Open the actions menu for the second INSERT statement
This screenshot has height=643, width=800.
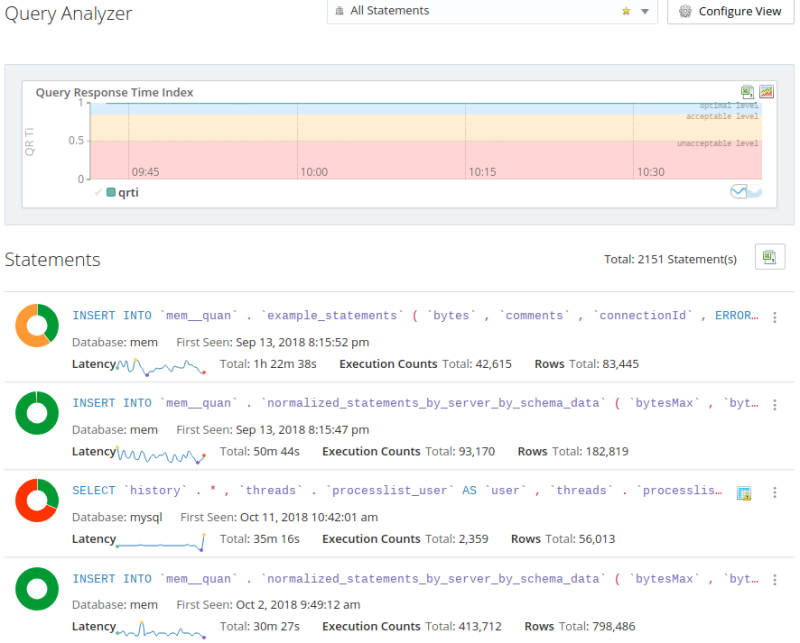coord(775,404)
